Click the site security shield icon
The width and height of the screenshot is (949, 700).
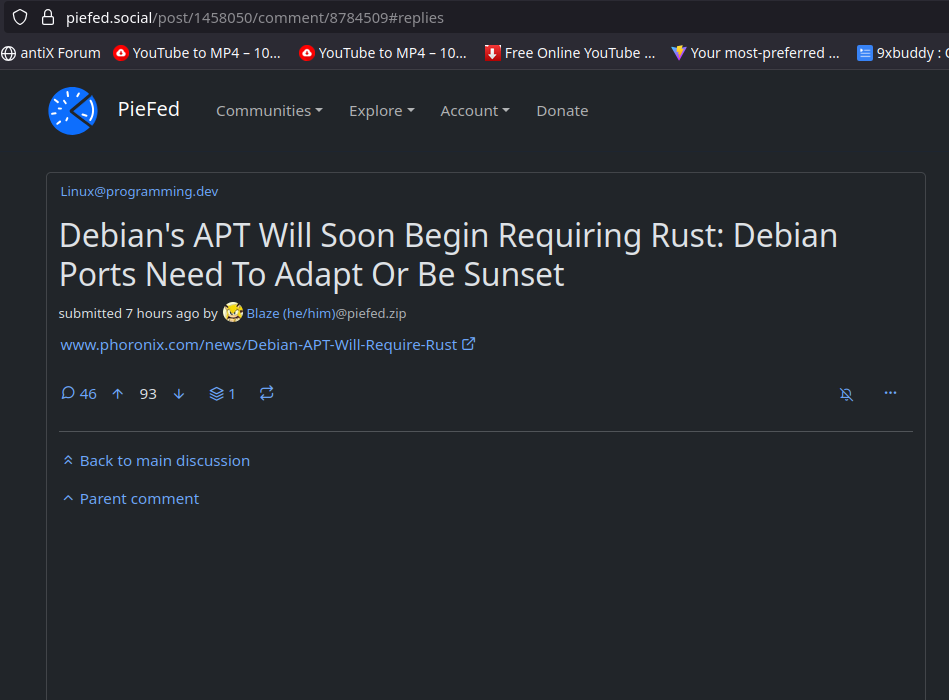20,17
